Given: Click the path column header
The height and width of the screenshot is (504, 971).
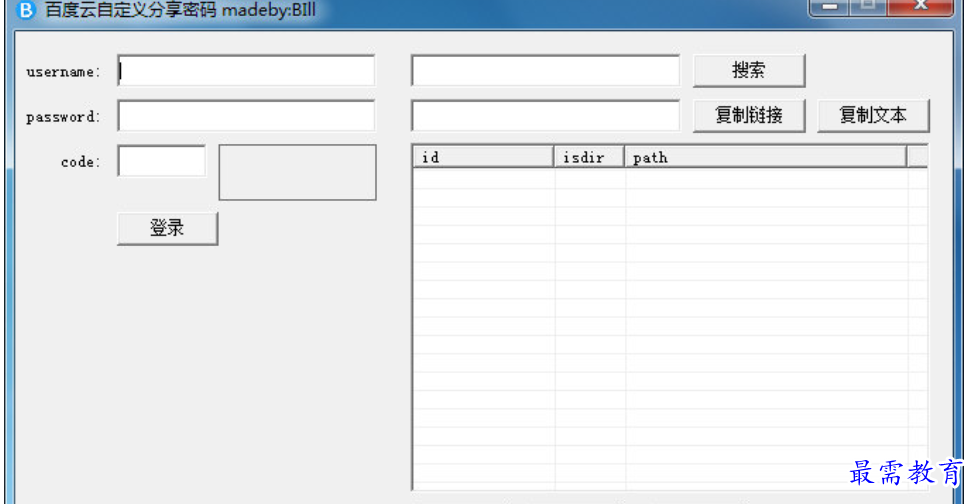Looking at the screenshot, I should point(765,157).
